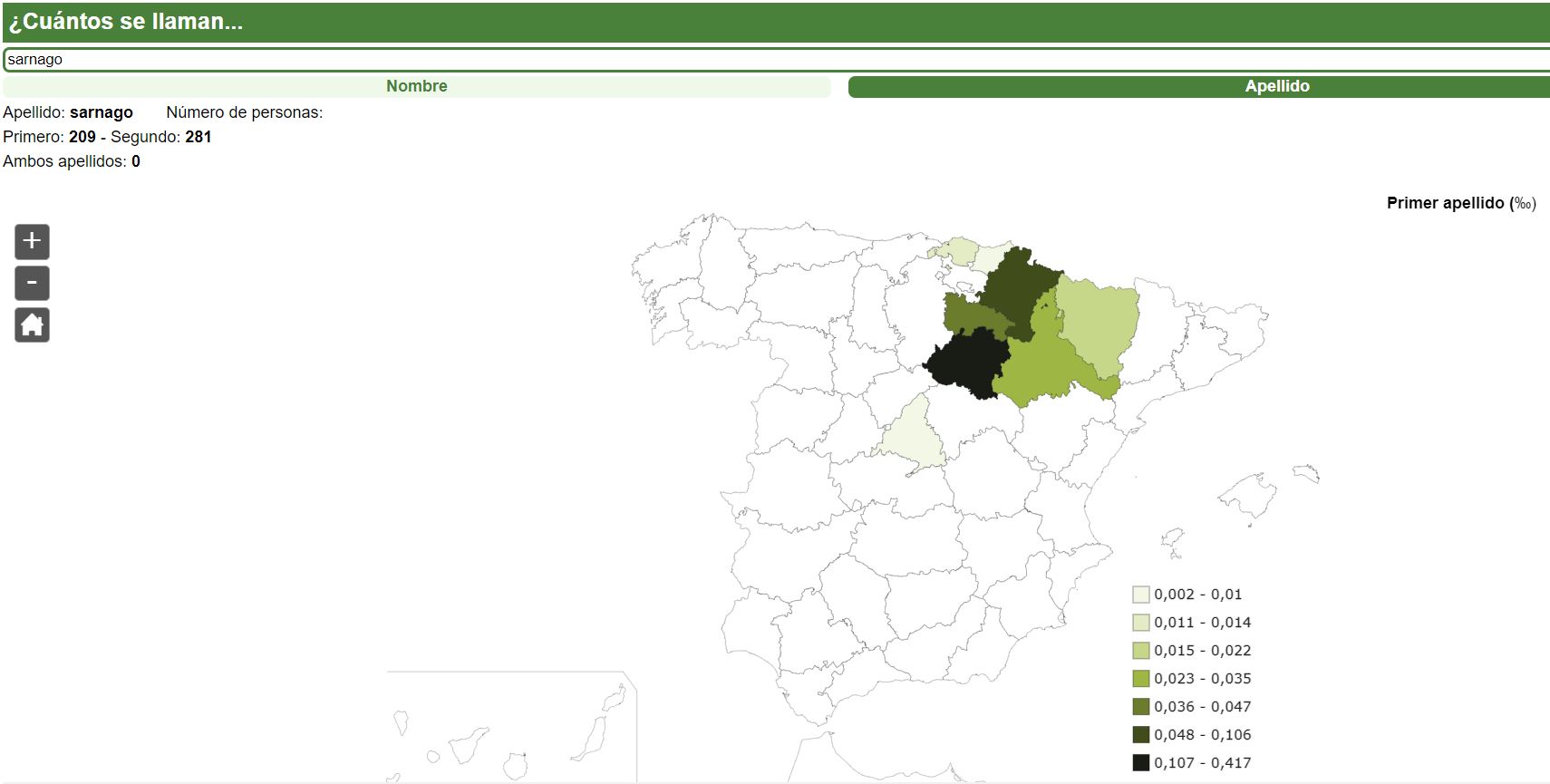This screenshot has width=1550, height=784.
Task: Zoom in on the map with plus button
Action: 32,242
